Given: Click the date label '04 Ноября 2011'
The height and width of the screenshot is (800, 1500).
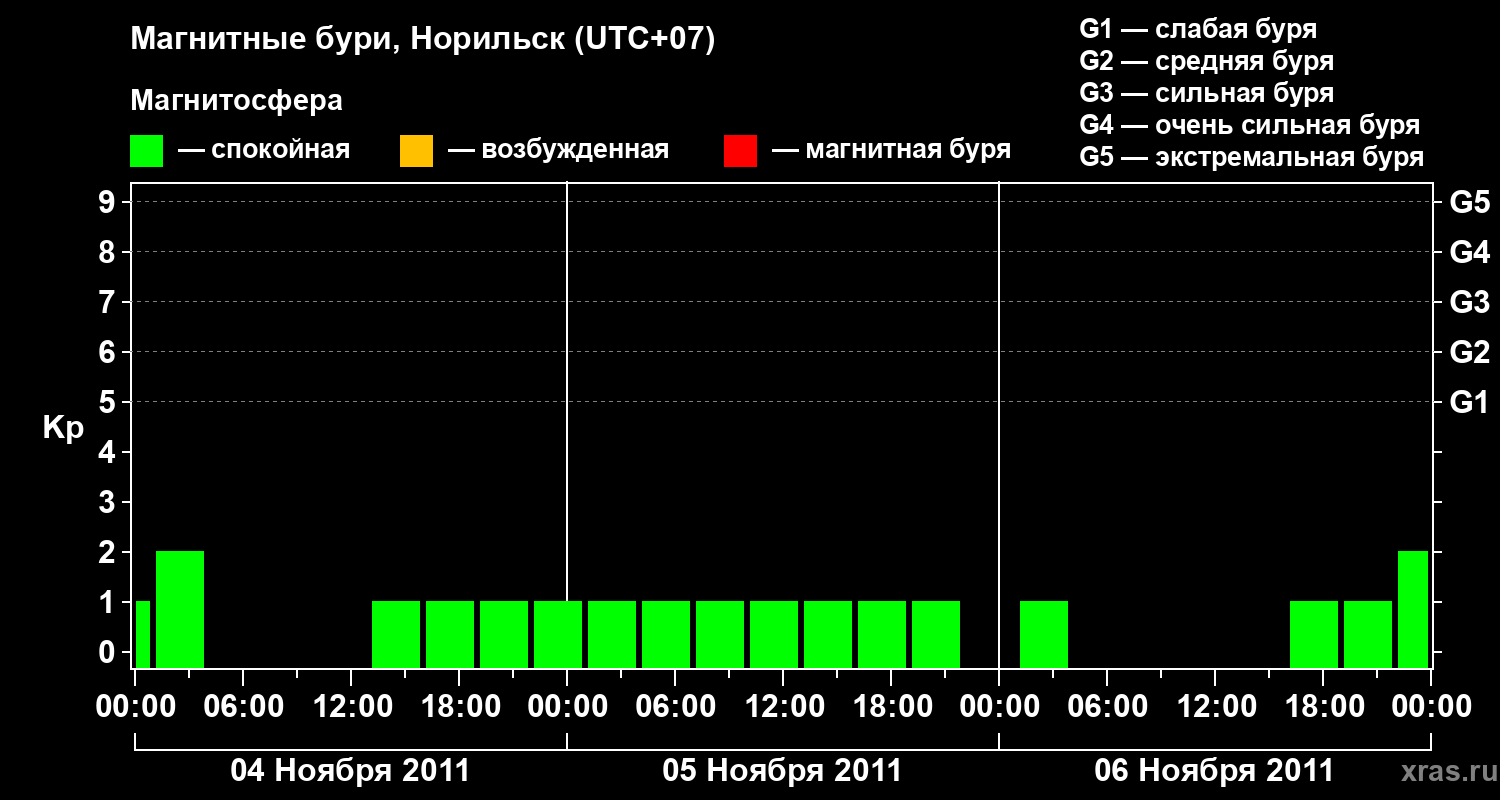Looking at the screenshot, I should point(350,771).
